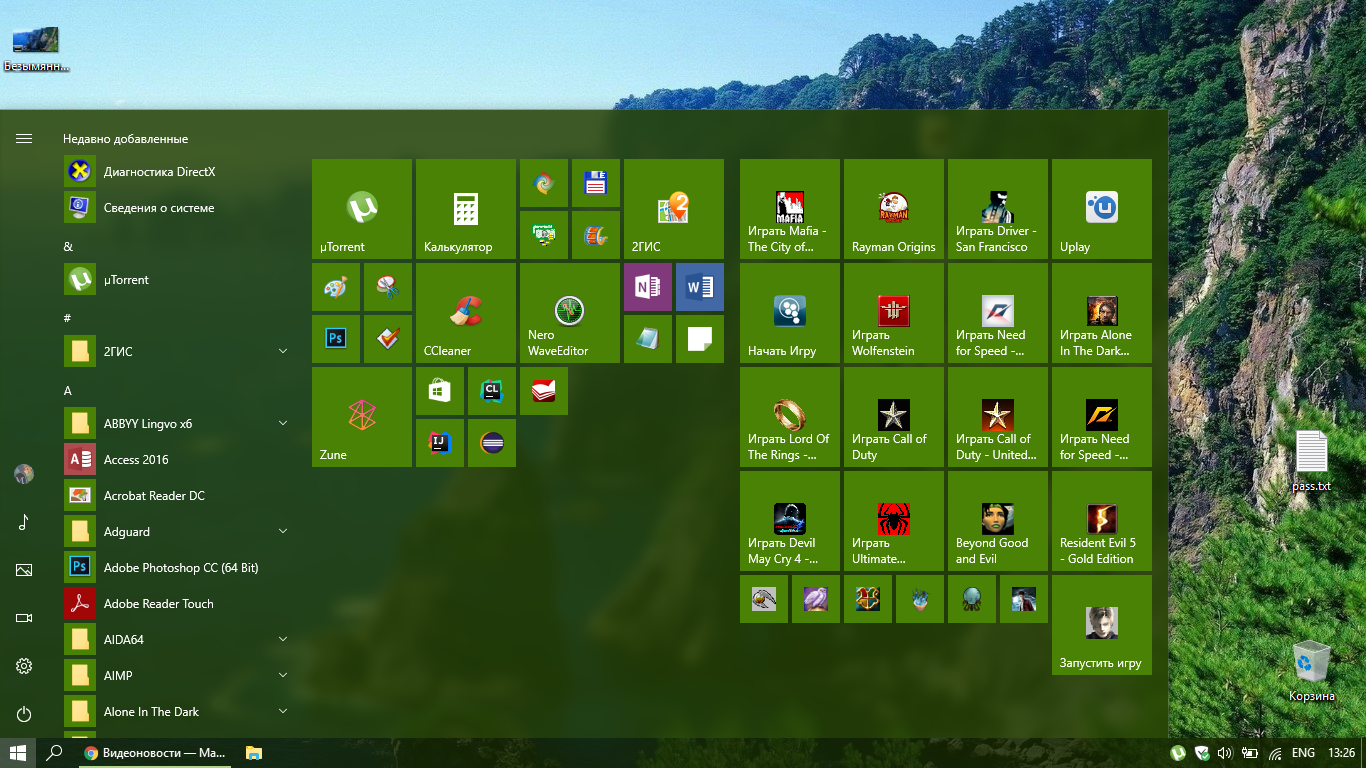The image size is (1366, 768).
Task: Launch the CCleaner tile
Action: tap(466, 313)
